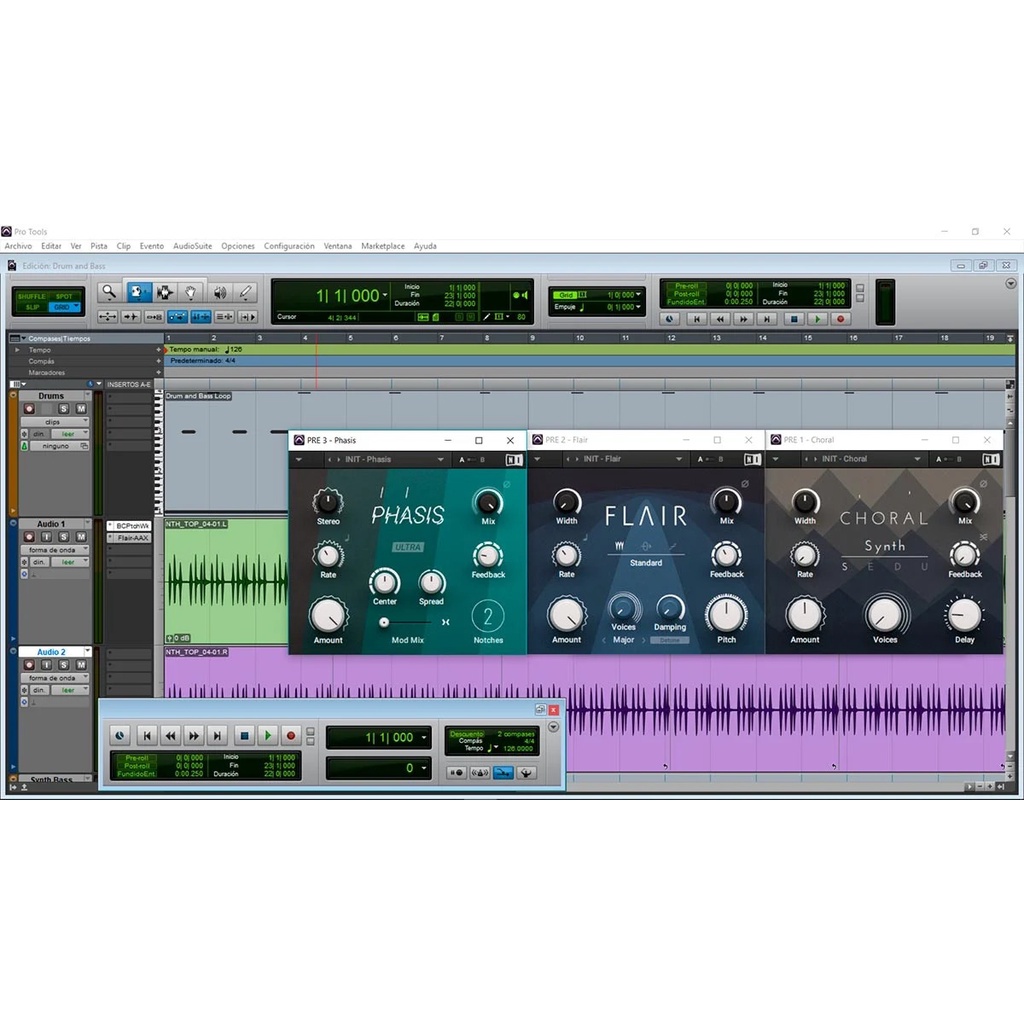Click Pre-roll button in floating Transport
The image size is (1024, 1024).
coord(137,758)
